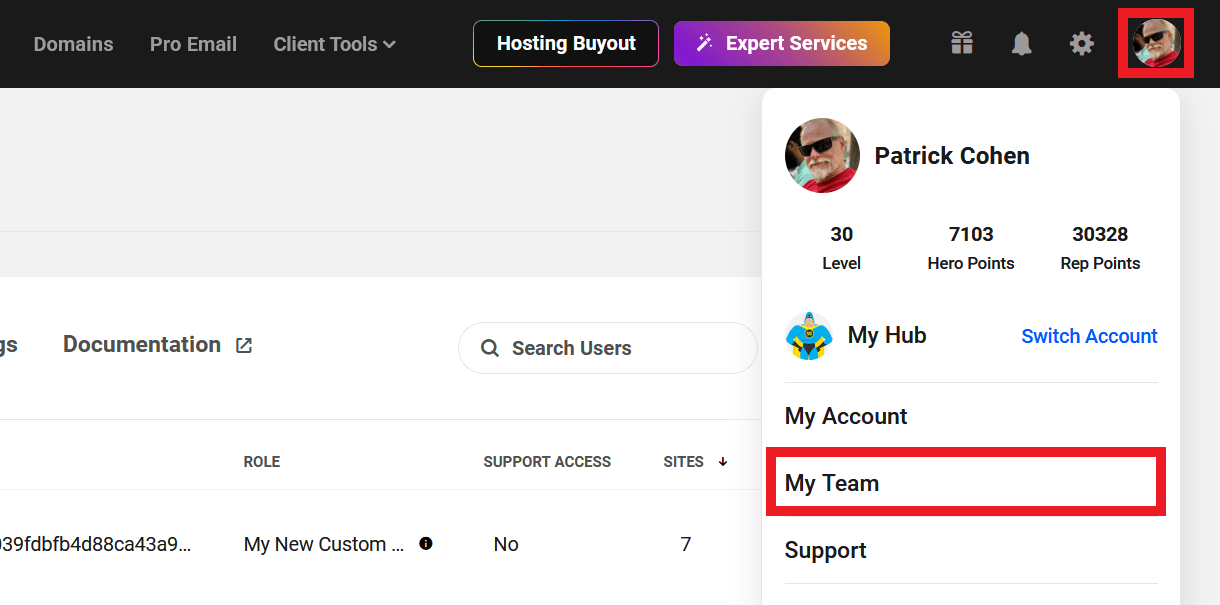Open the settings gear icon
Image resolution: width=1220 pixels, height=605 pixels.
(1081, 43)
